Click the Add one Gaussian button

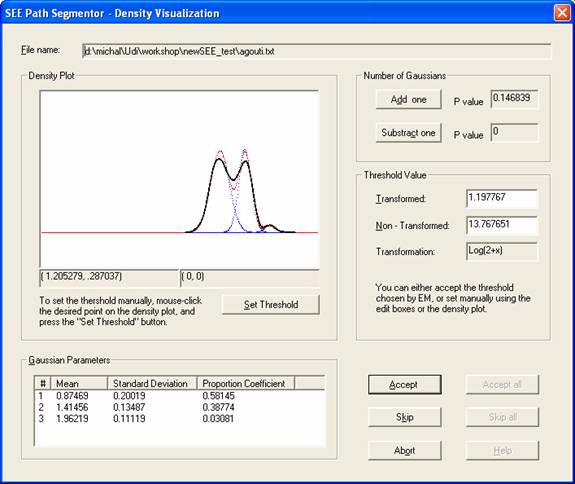(409, 99)
